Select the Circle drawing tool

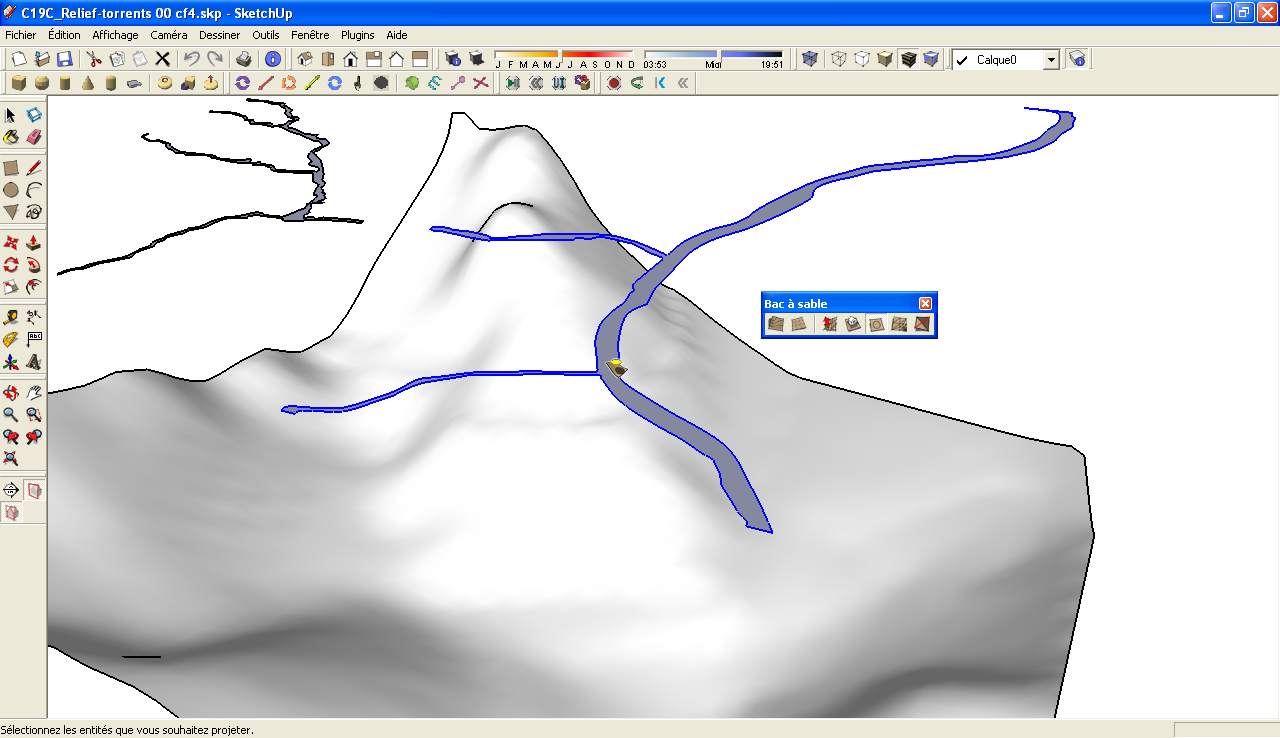point(11,190)
